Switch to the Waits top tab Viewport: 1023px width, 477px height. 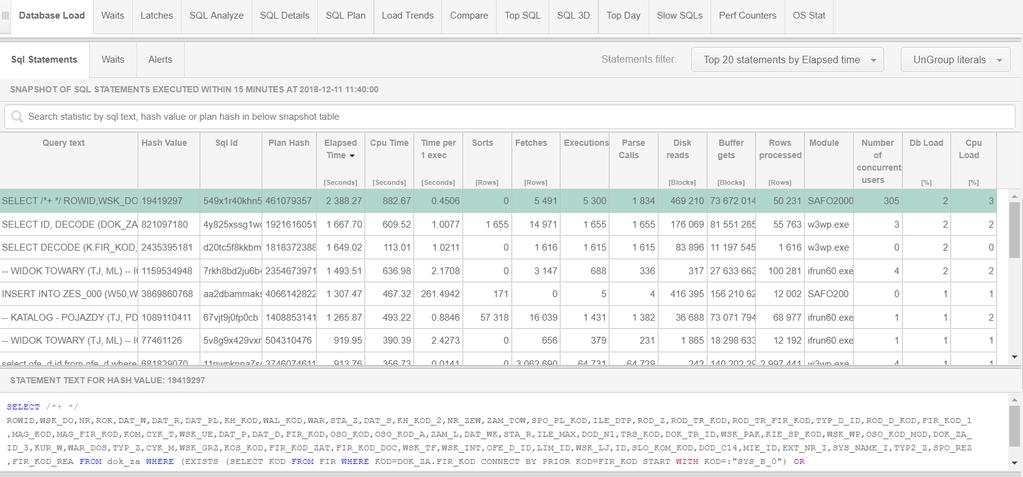[x=113, y=16]
